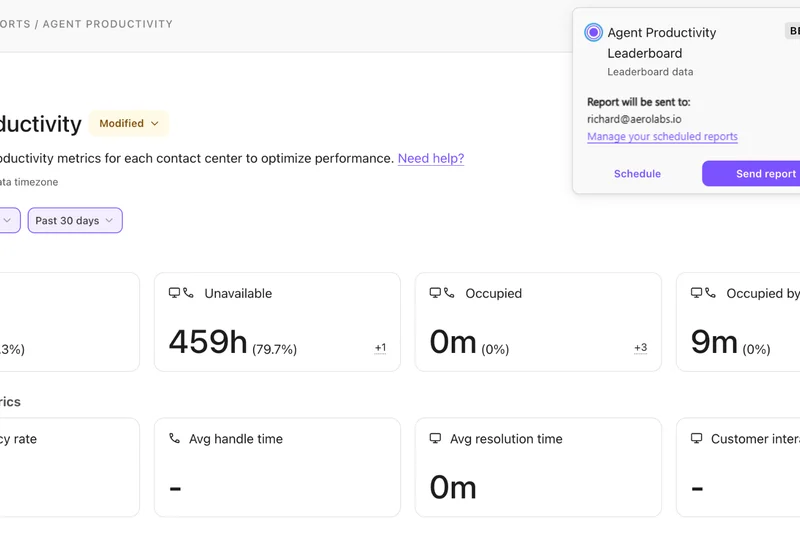Click the monitor icon beside Customer interactions
Viewport: 800px width, 533px height.
(697, 439)
